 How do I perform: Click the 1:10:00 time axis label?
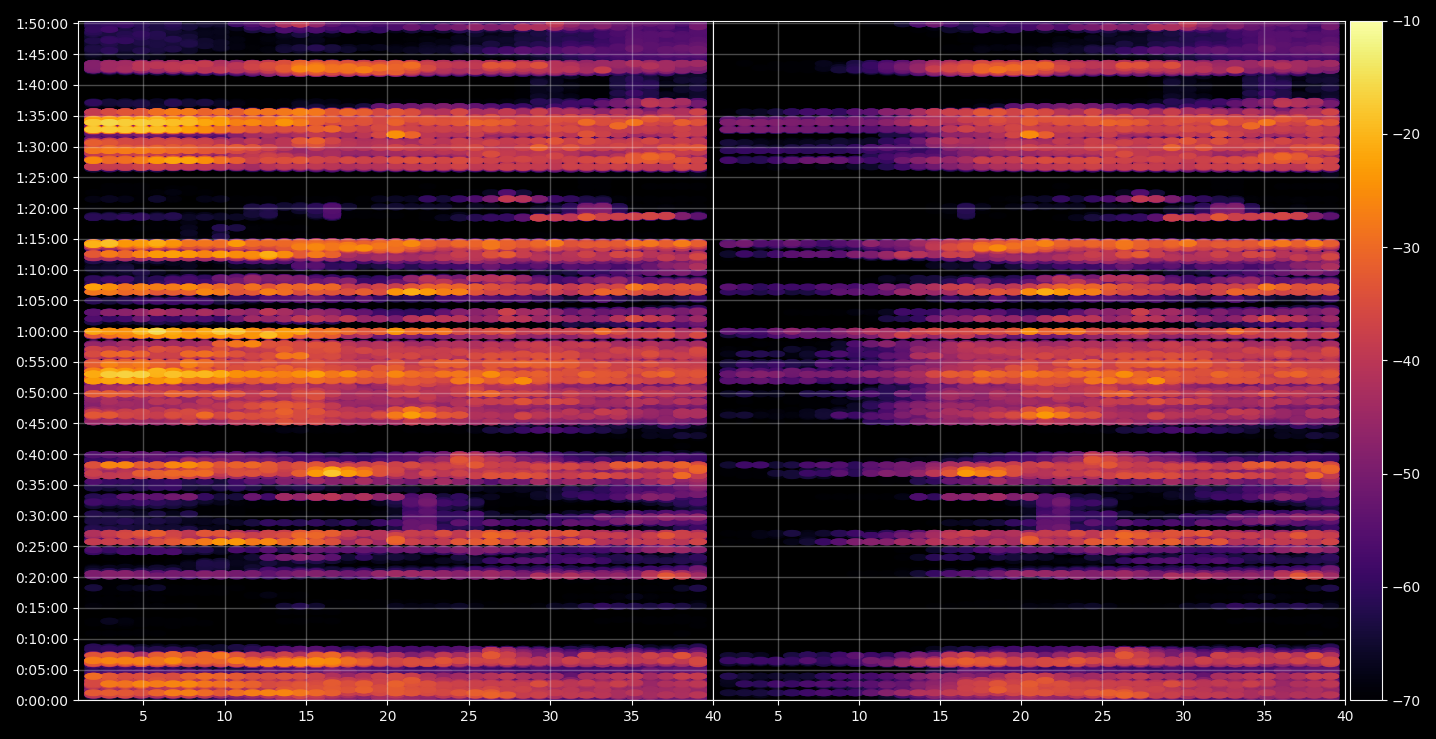click(42, 270)
